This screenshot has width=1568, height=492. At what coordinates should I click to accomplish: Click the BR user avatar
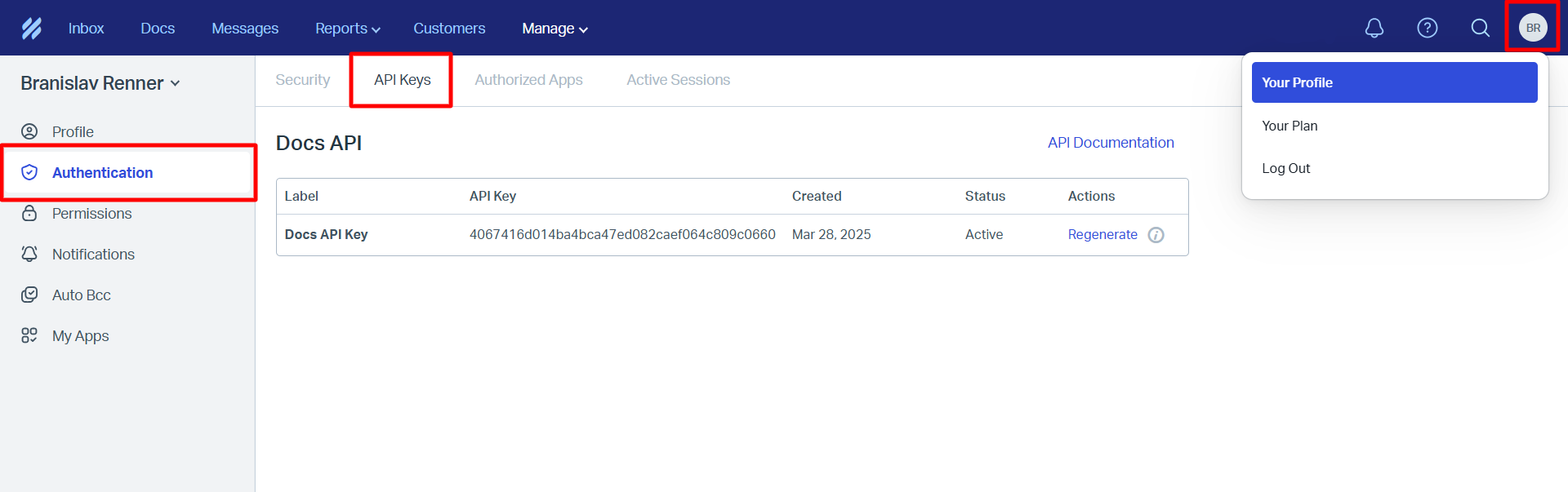coord(1533,28)
